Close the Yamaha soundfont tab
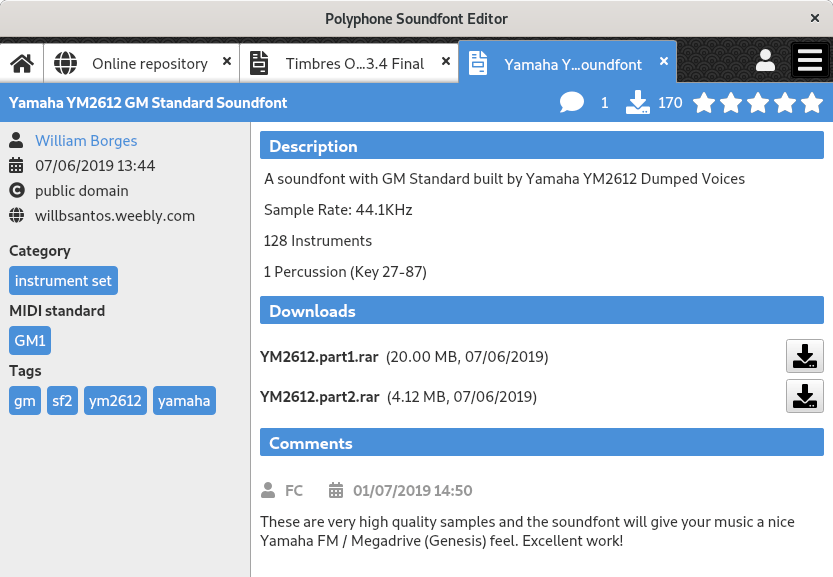The image size is (833, 577). 663,60
